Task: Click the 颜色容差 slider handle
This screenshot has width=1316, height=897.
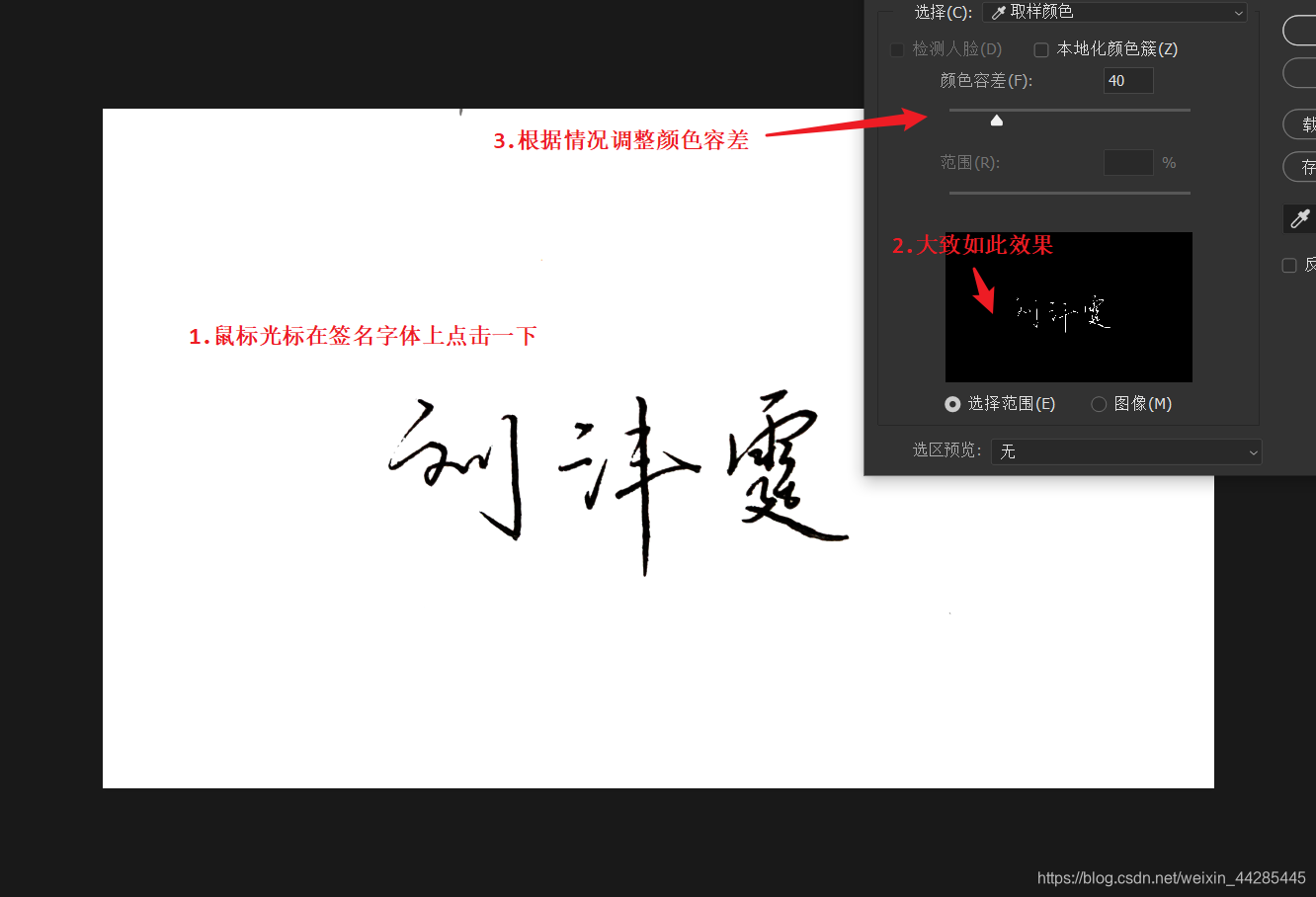Action: (996, 119)
